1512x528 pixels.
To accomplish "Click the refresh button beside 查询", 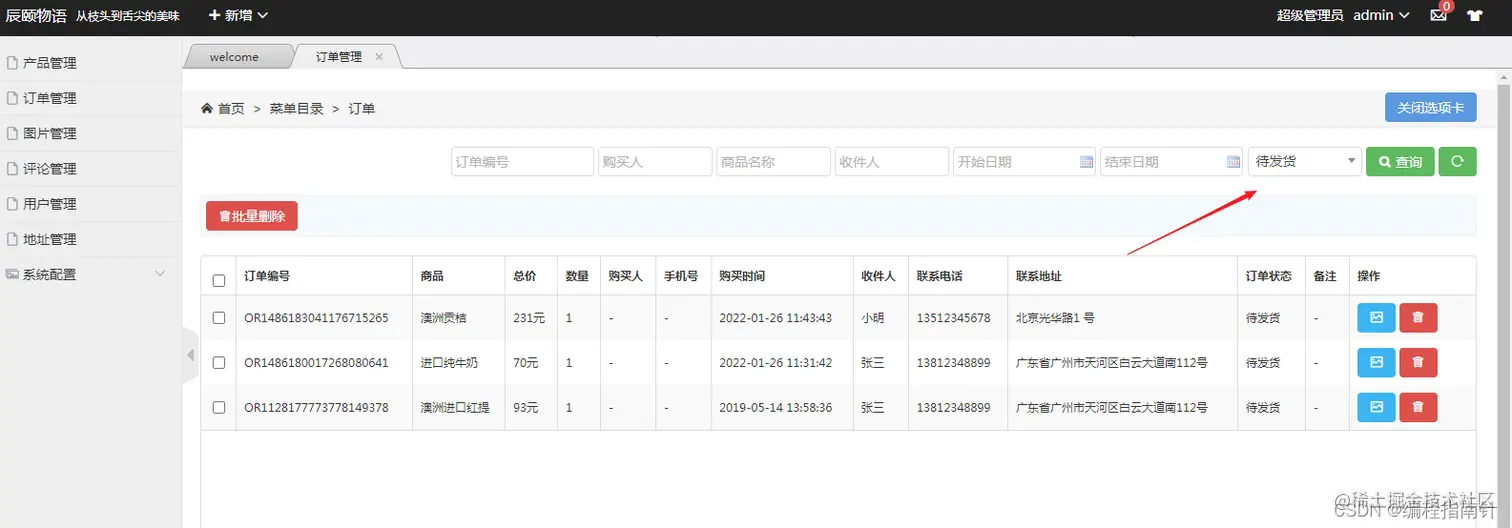I will (1457, 161).
